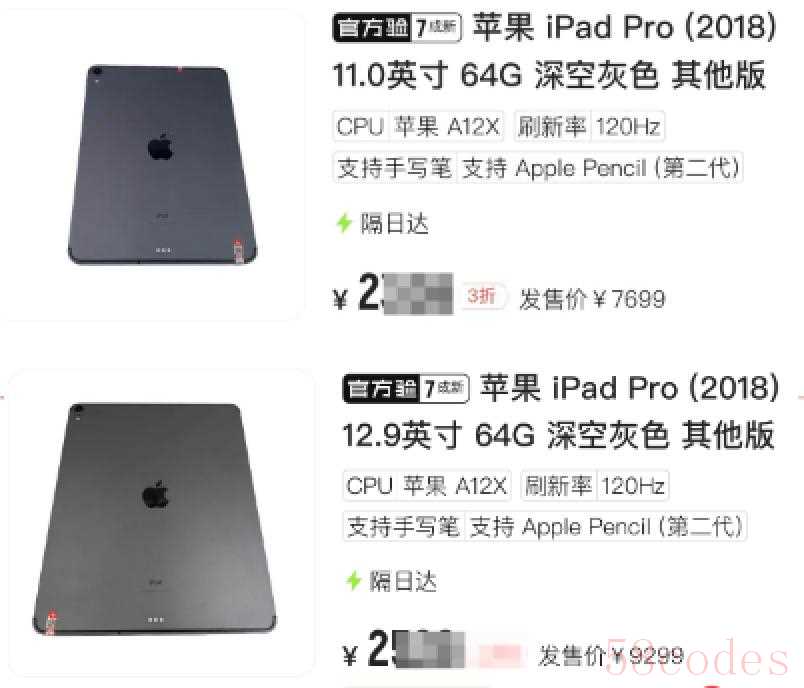Open the iPad Pro 12.9英寸 64G listing title
The width and height of the screenshot is (804, 688).
click(x=560, y=412)
